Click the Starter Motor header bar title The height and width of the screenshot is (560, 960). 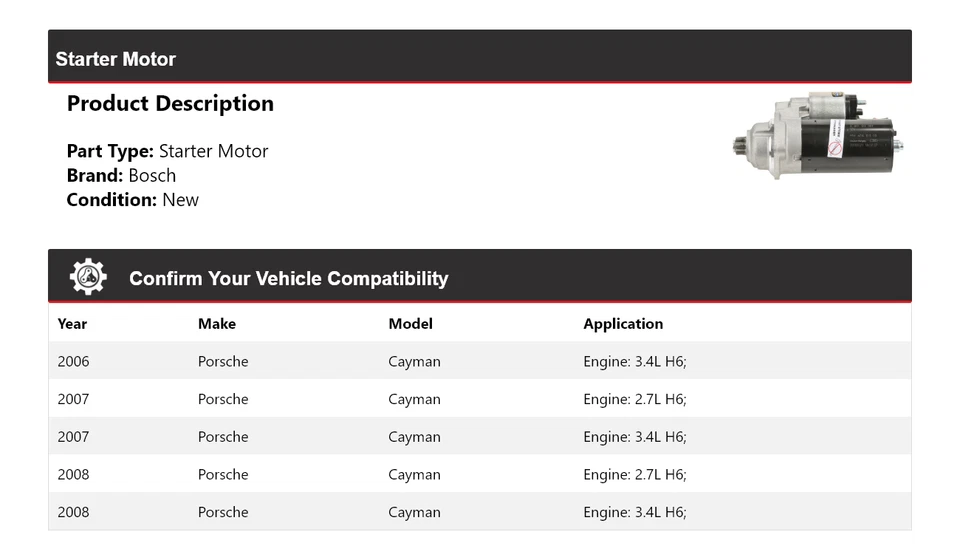pos(115,59)
